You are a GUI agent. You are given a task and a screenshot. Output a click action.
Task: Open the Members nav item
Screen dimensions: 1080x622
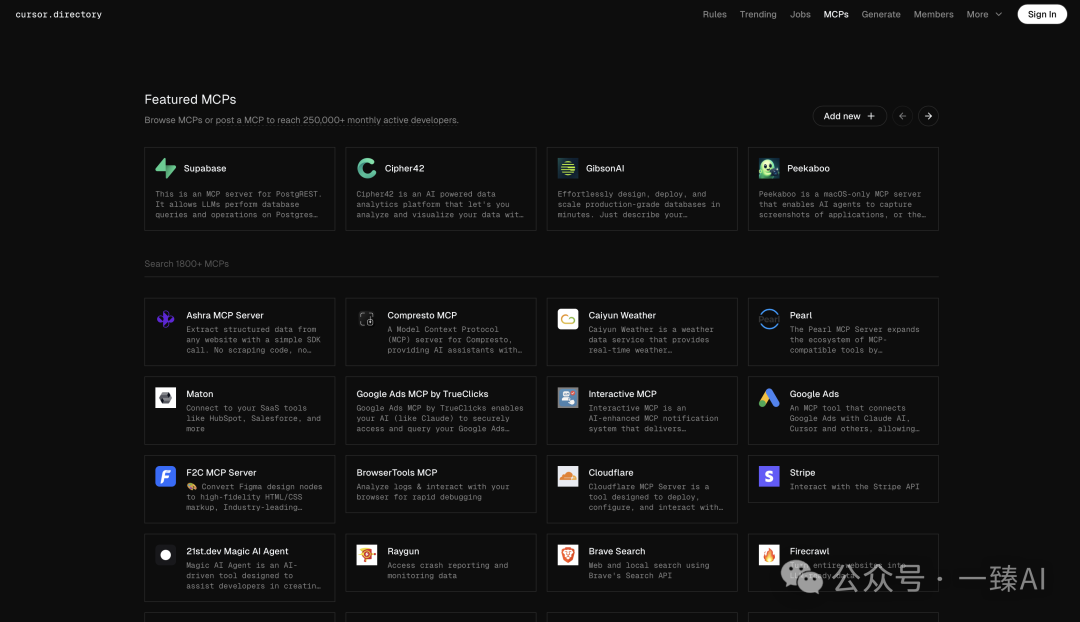pos(933,14)
